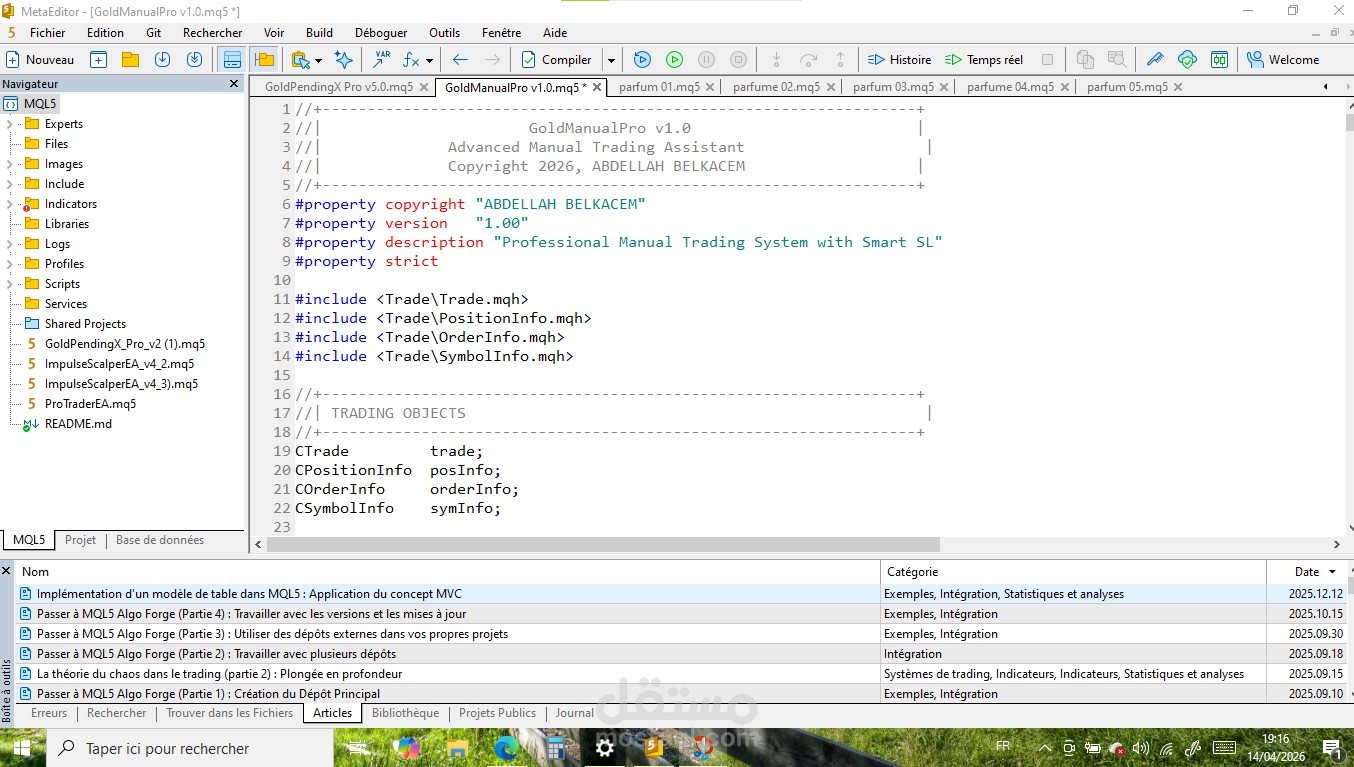Toggle the toolbox panel view icon

(x=232, y=60)
